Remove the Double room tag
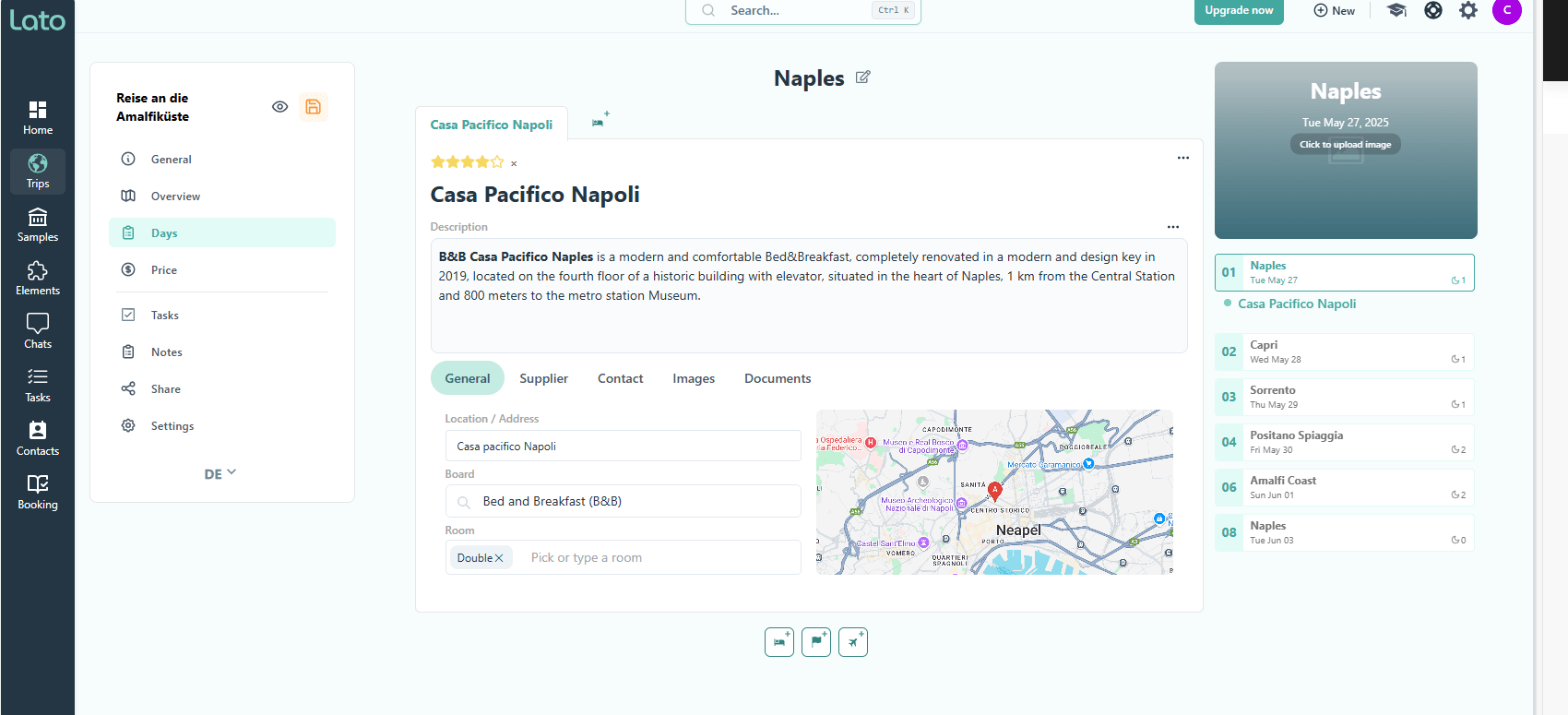 pyautogui.click(x=499, y=558)
